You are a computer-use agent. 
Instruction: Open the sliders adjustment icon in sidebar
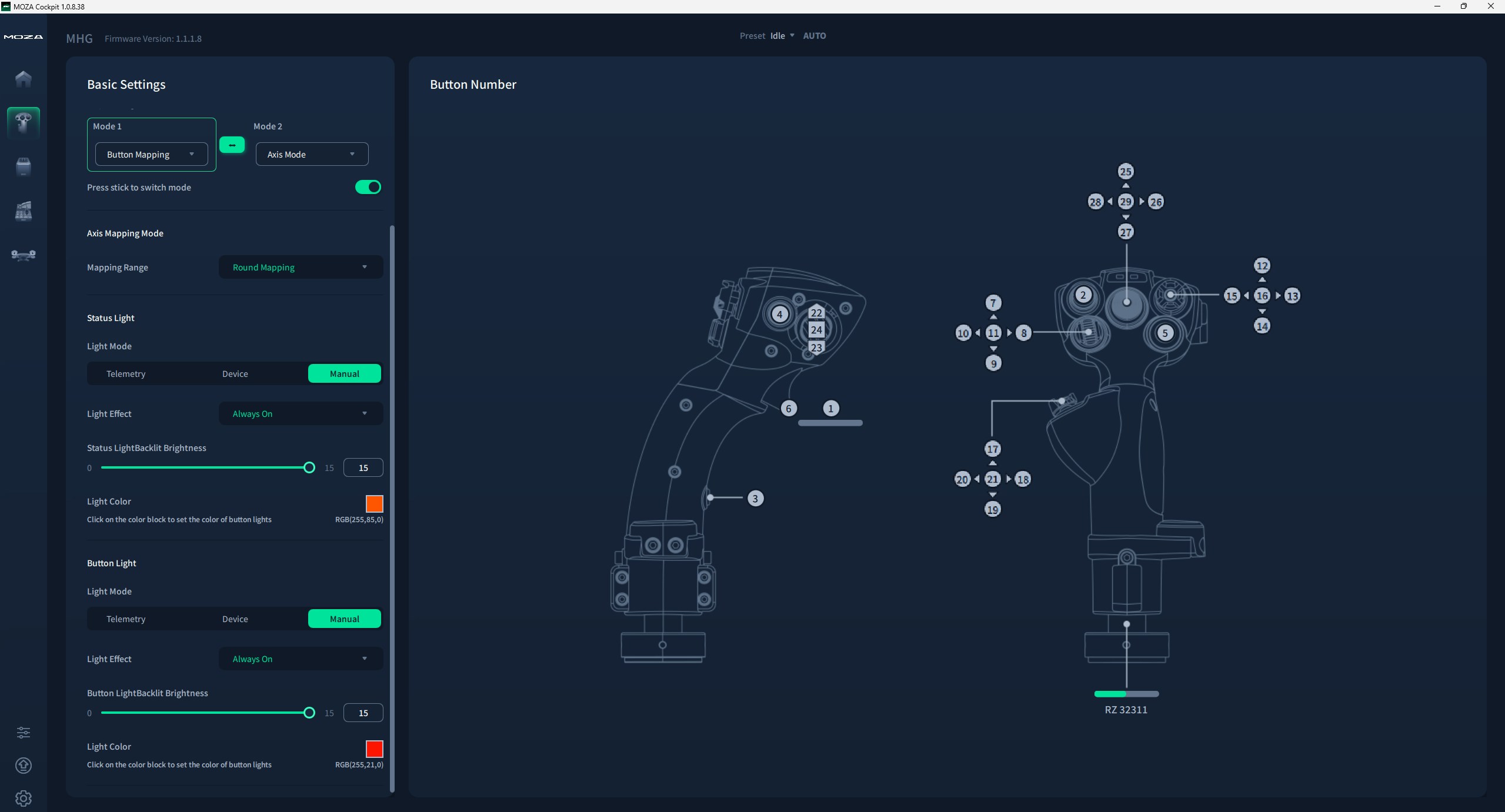[24, 732]
